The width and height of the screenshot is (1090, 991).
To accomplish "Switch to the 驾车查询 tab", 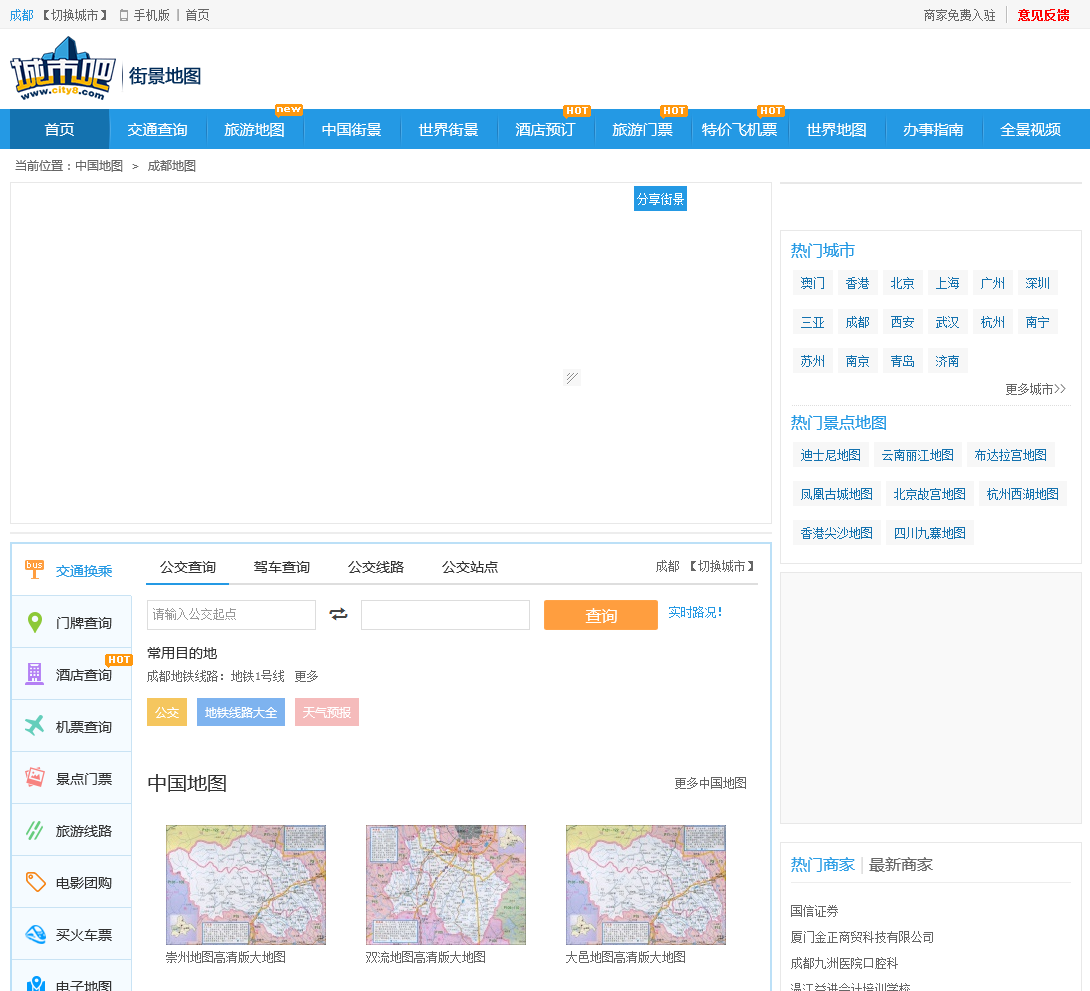I will point(282,567).
